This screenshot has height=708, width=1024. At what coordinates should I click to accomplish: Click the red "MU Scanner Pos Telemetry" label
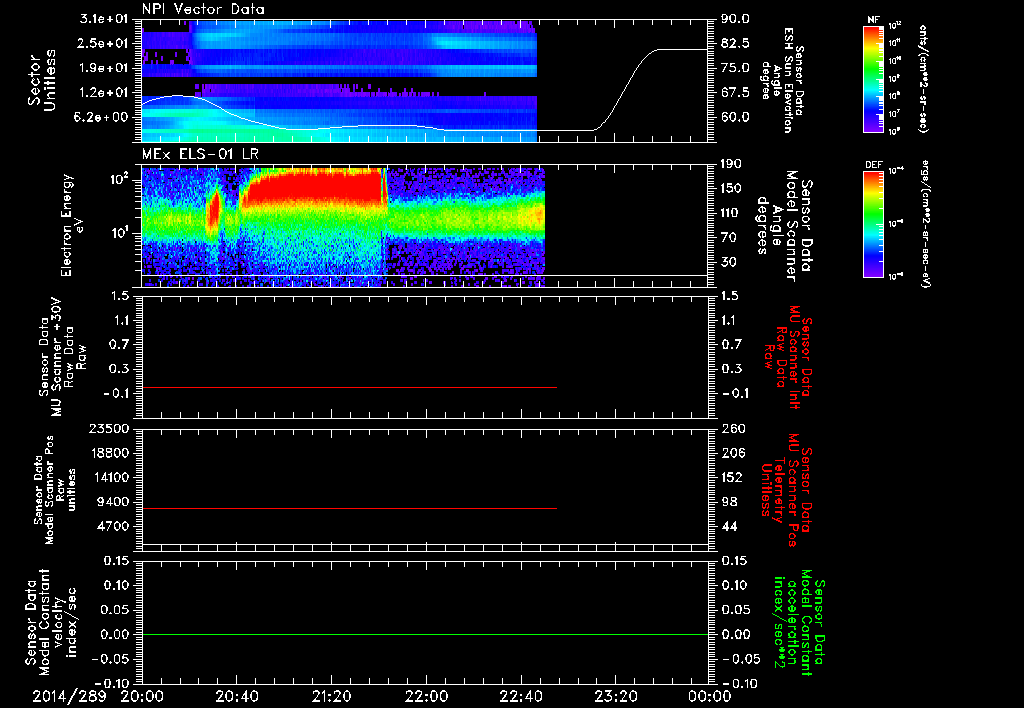tap(787, 490)
